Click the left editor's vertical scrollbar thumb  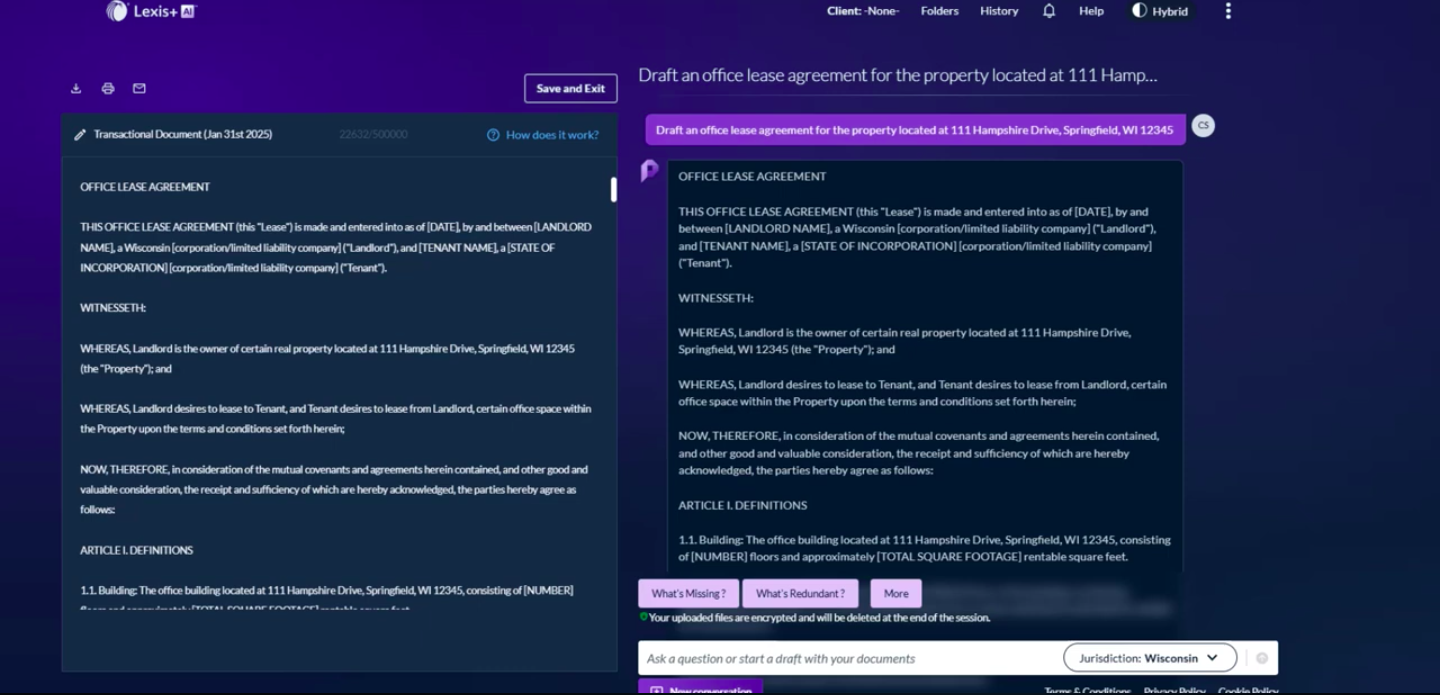(613, 189)
